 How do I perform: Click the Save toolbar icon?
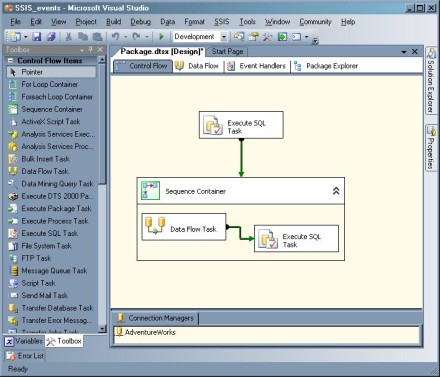(36, 36)
